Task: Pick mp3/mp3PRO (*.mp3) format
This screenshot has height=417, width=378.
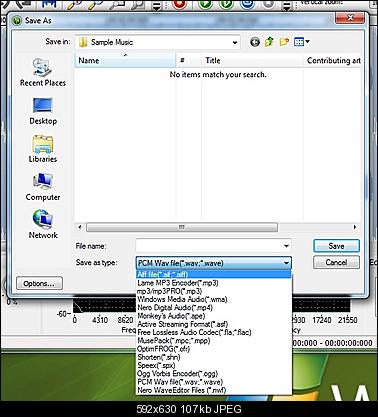Action: click(x=213, y=291)
